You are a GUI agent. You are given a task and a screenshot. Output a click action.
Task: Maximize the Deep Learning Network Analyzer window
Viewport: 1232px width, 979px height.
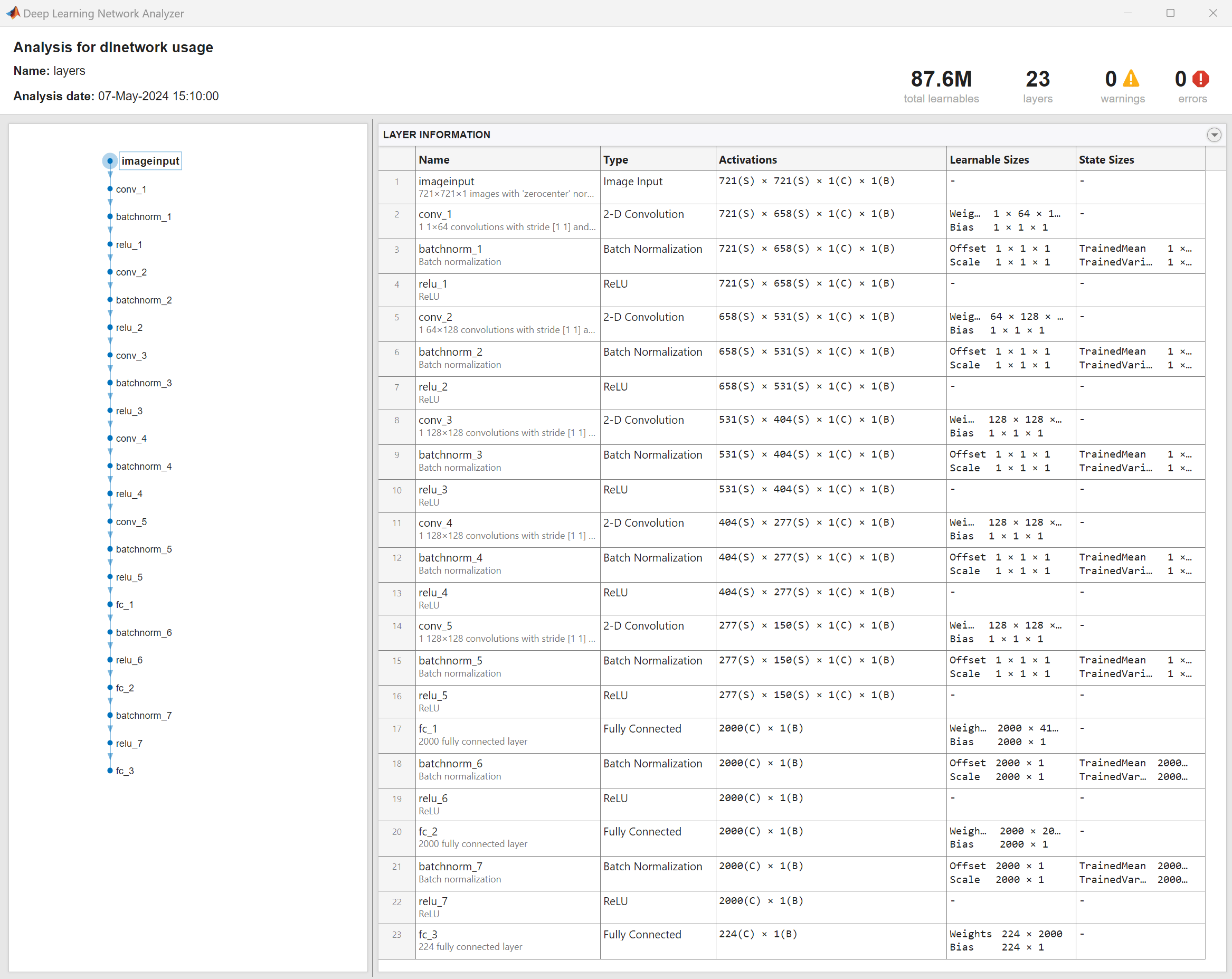click(1170, 13)
